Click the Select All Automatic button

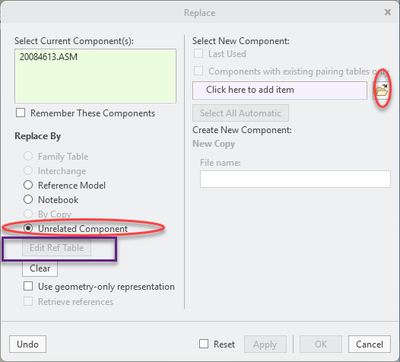point(241,113)
